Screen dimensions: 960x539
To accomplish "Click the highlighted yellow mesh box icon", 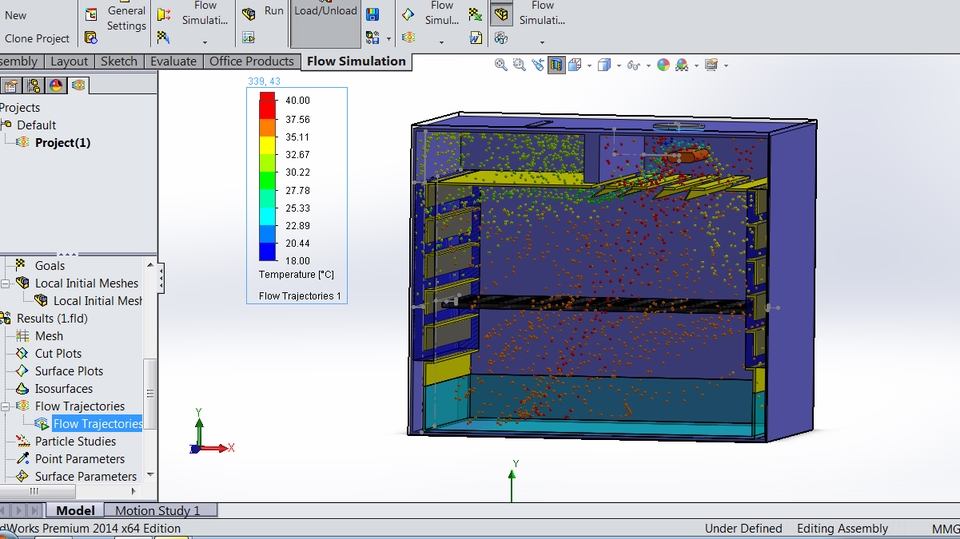I will pyautogui.click(x=501, y=15).
